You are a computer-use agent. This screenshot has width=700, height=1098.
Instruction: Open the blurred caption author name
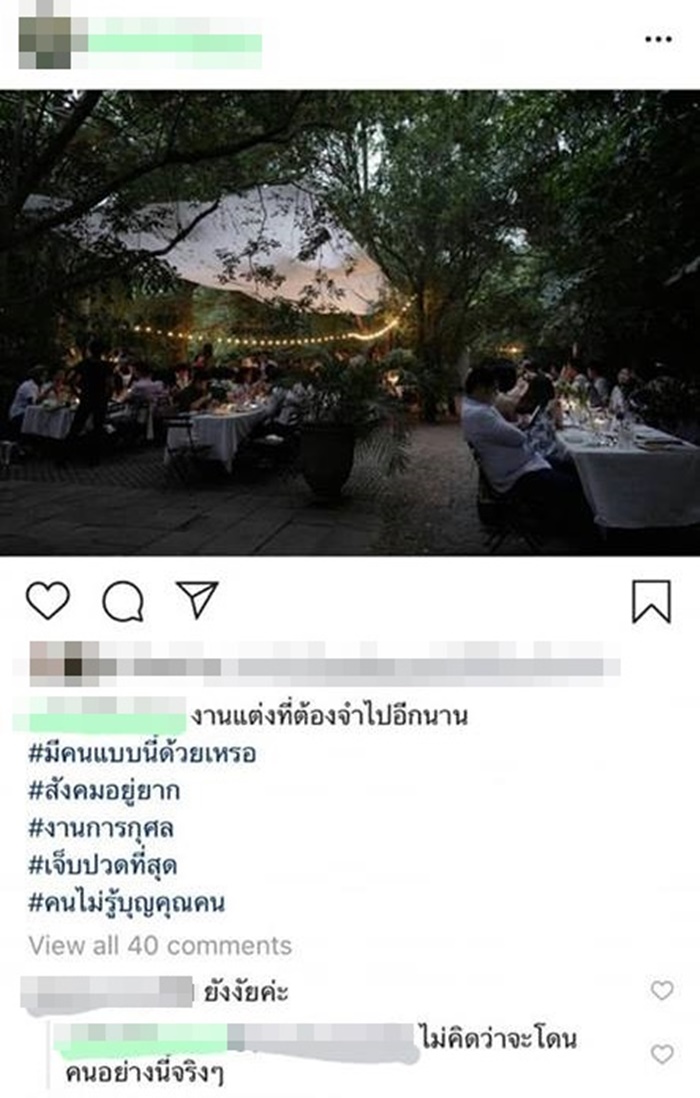100,714
